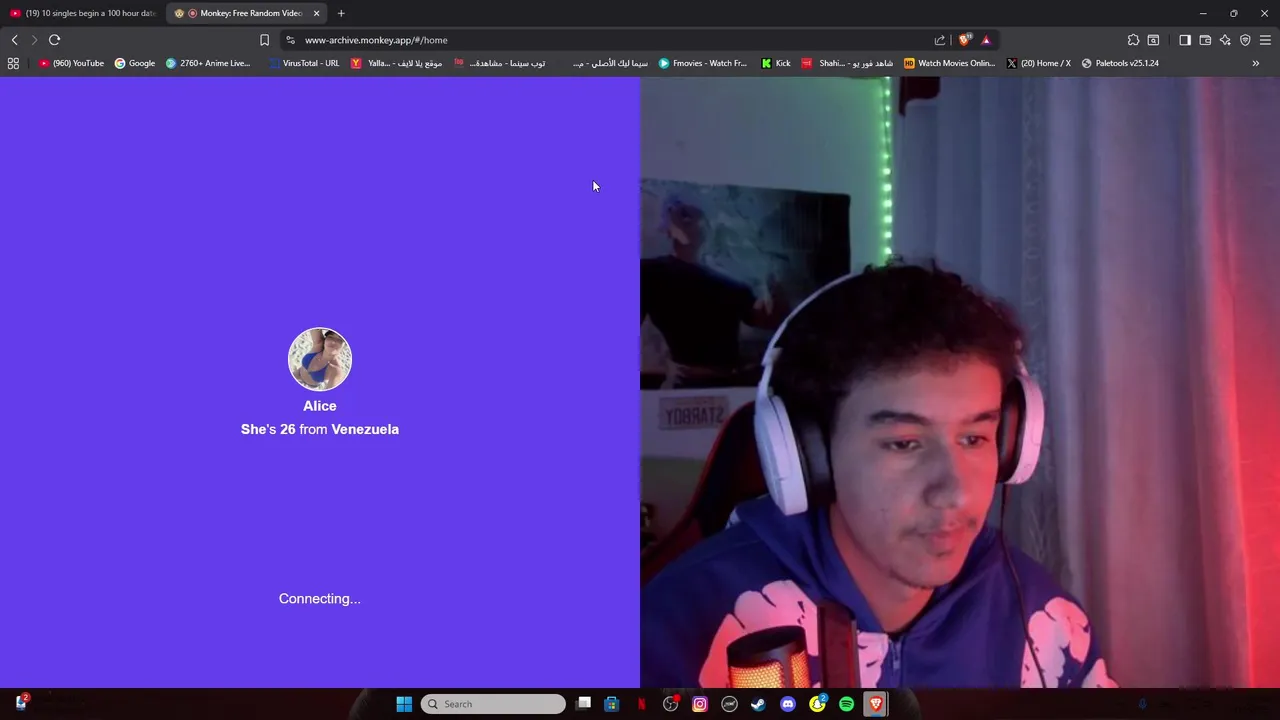This screenshot has width=1280, height=720.
Task: Reload the Monkey page
Action: coord(54,40)
